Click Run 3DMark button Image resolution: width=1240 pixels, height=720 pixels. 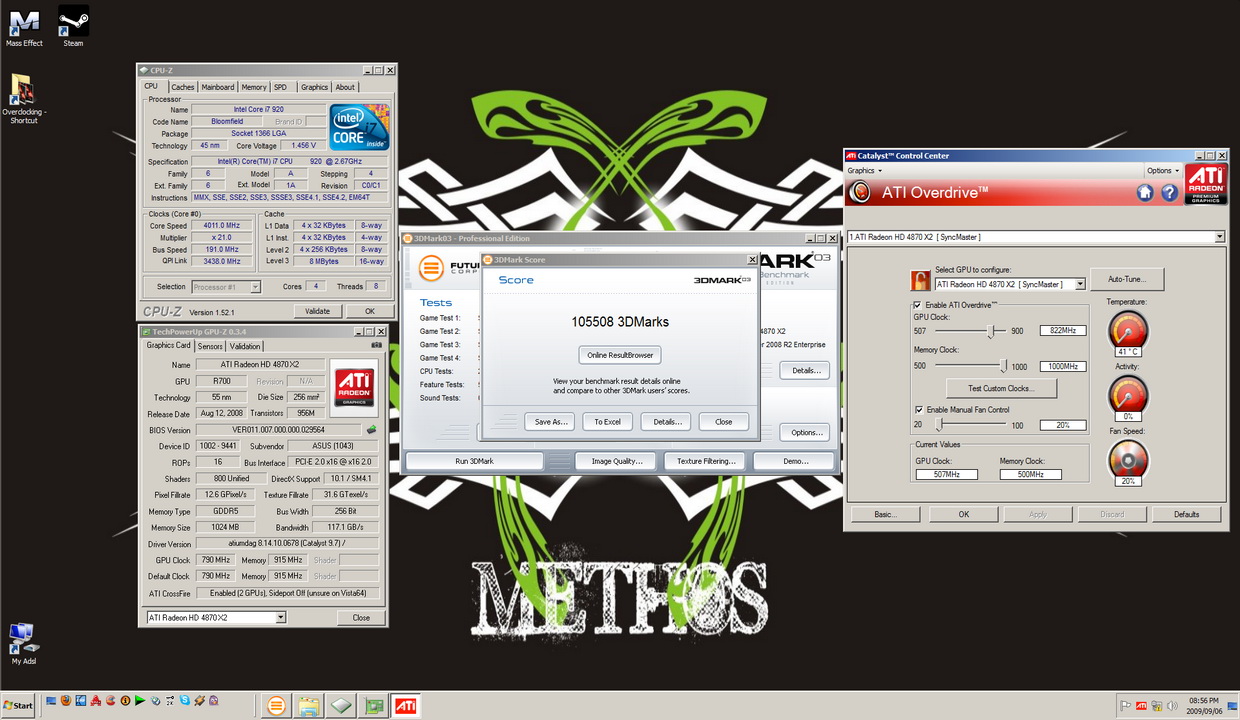pos(474,461)
